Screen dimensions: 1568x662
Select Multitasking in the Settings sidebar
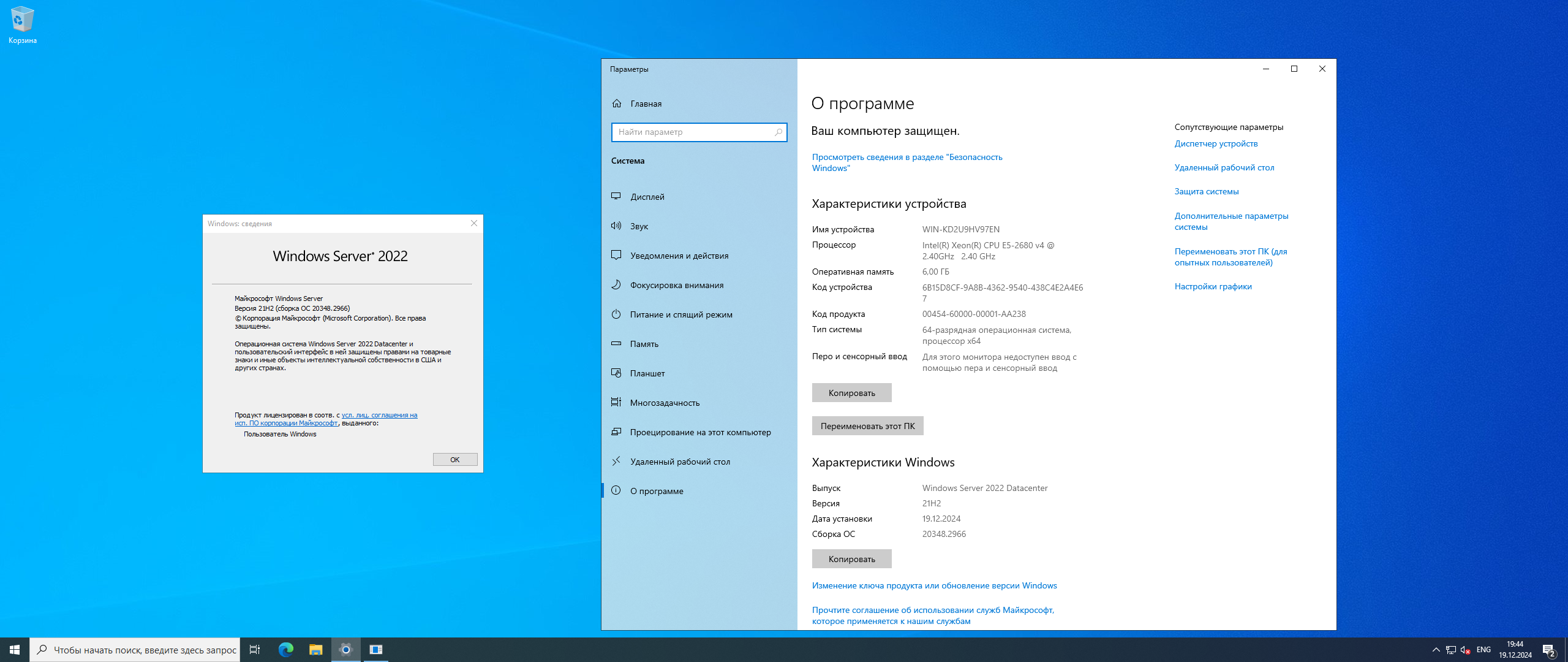665,403
